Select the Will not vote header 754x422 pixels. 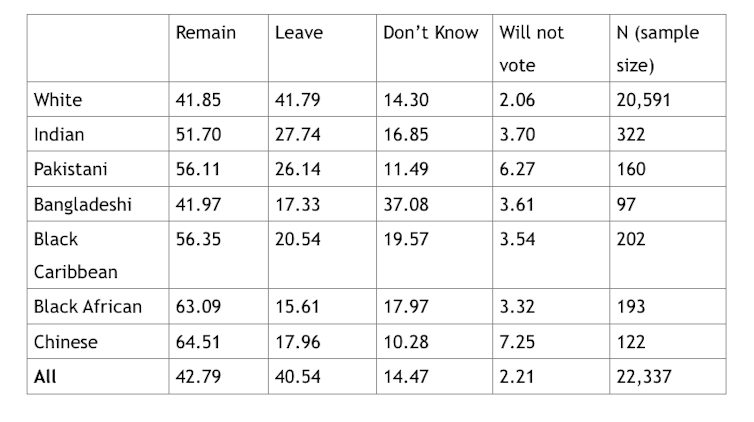(531, 49)
